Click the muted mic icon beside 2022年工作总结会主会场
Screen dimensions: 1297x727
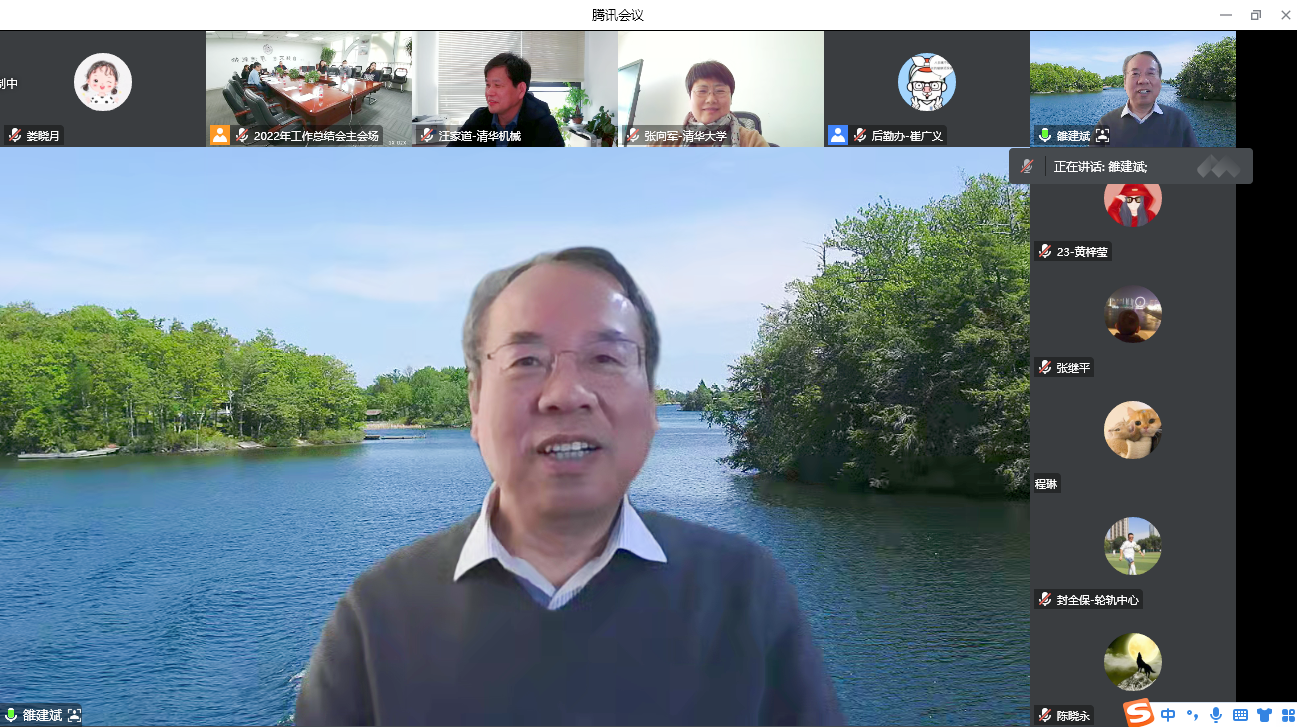243,135
